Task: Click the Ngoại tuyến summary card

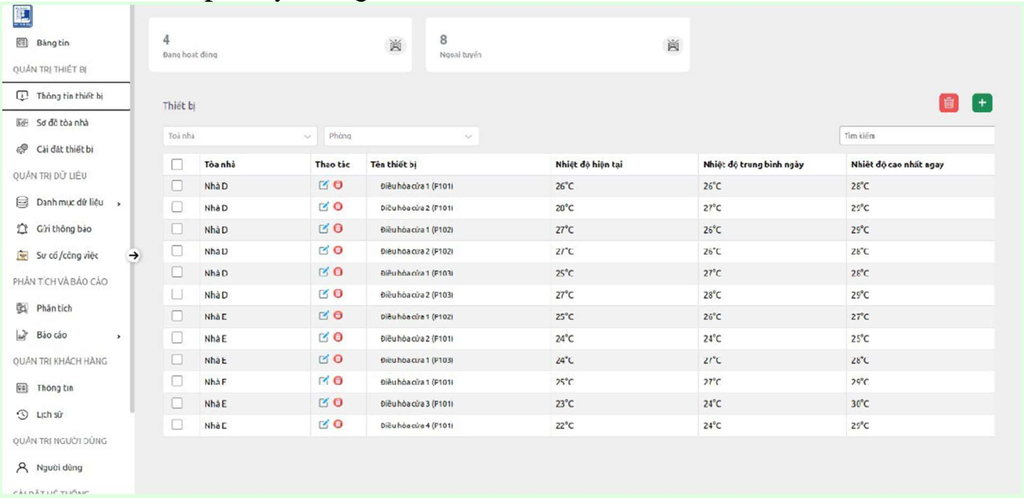Action: 558,44
